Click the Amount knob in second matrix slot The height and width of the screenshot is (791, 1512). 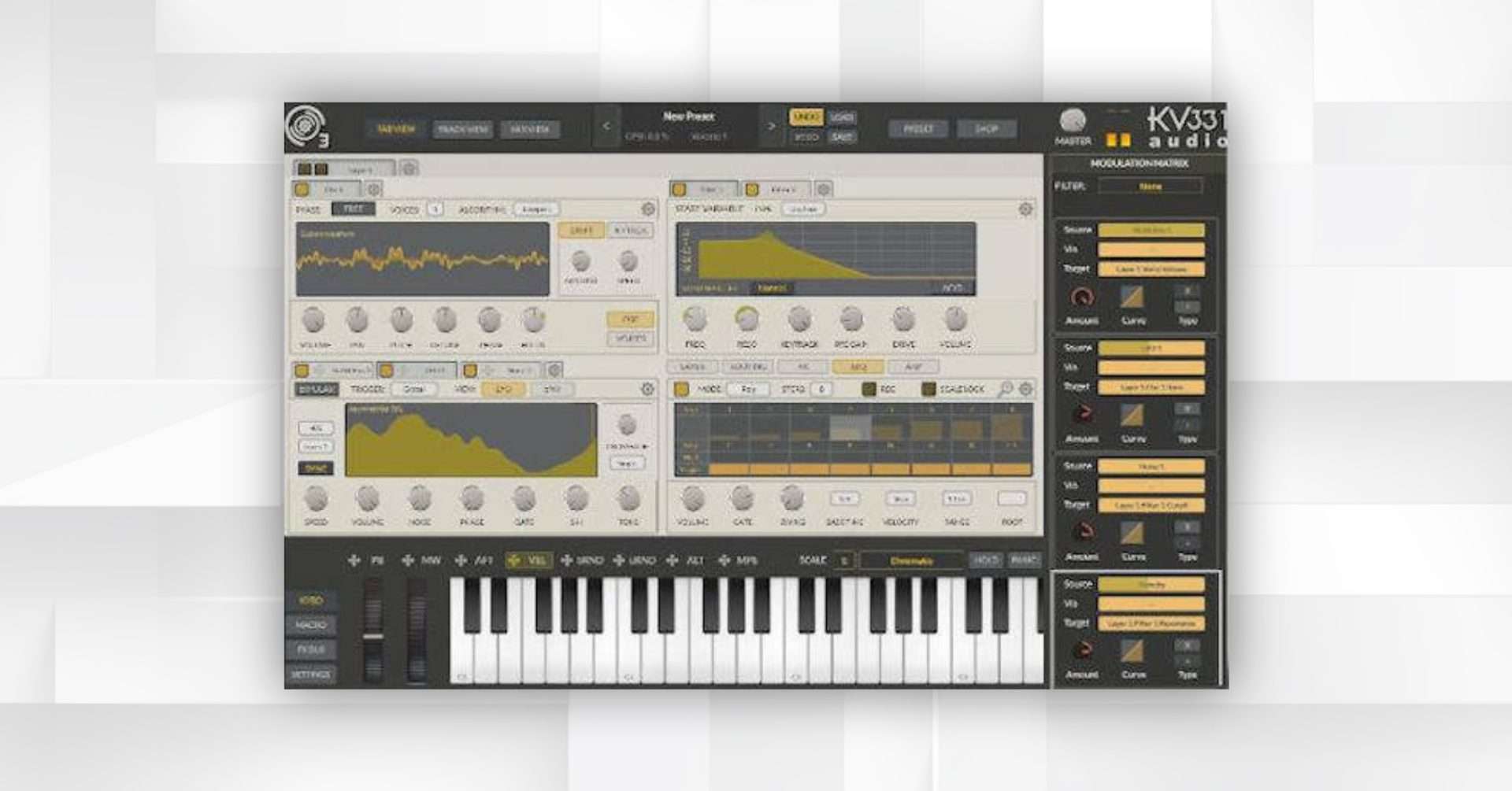click(1083, 414)
